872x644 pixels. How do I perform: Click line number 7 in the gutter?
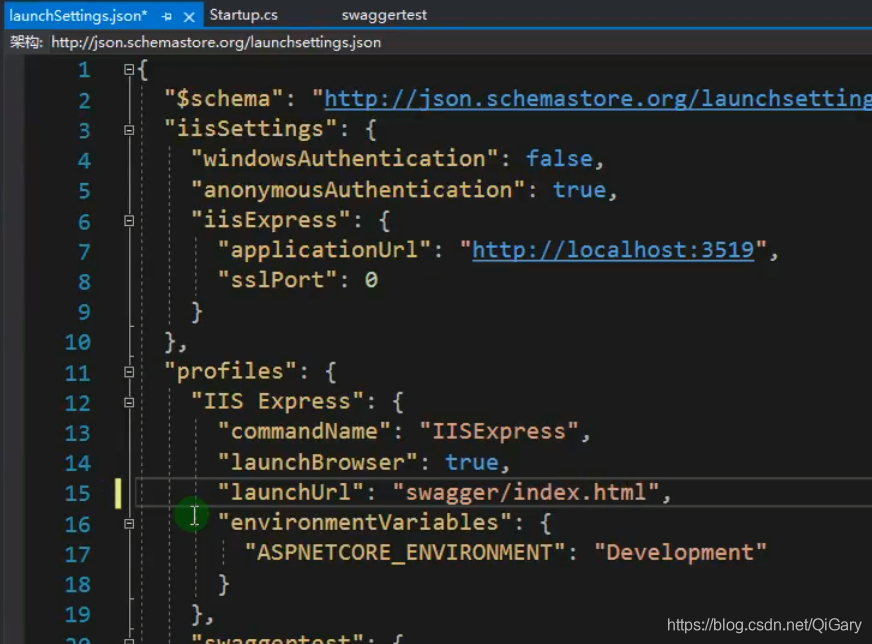pyautogui.click(x=84, y=251)
